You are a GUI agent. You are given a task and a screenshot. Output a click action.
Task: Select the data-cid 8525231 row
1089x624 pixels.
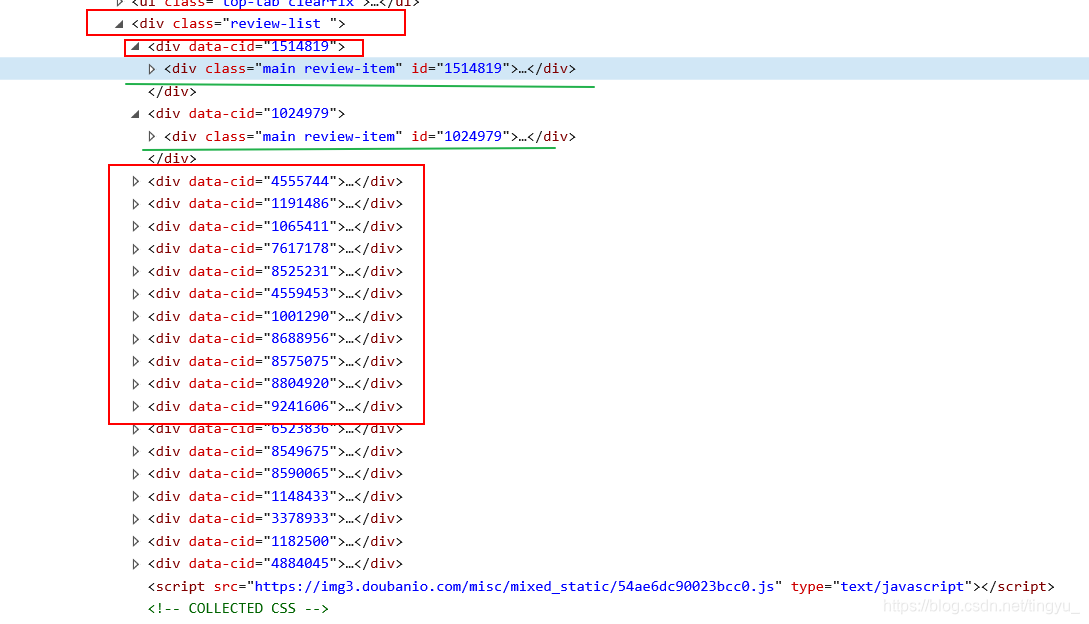click(x=275, y=272)
